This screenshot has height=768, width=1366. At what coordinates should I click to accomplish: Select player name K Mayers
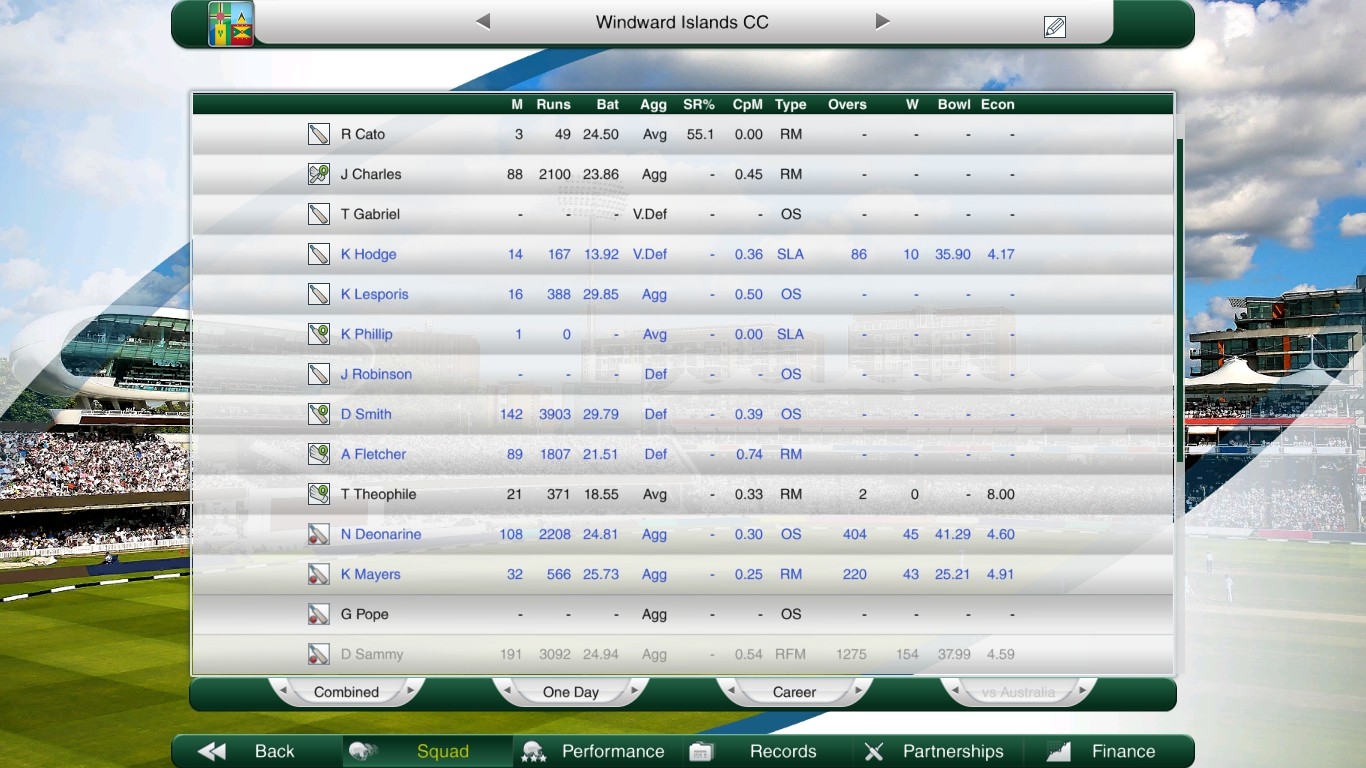click(x=370, y=574)
